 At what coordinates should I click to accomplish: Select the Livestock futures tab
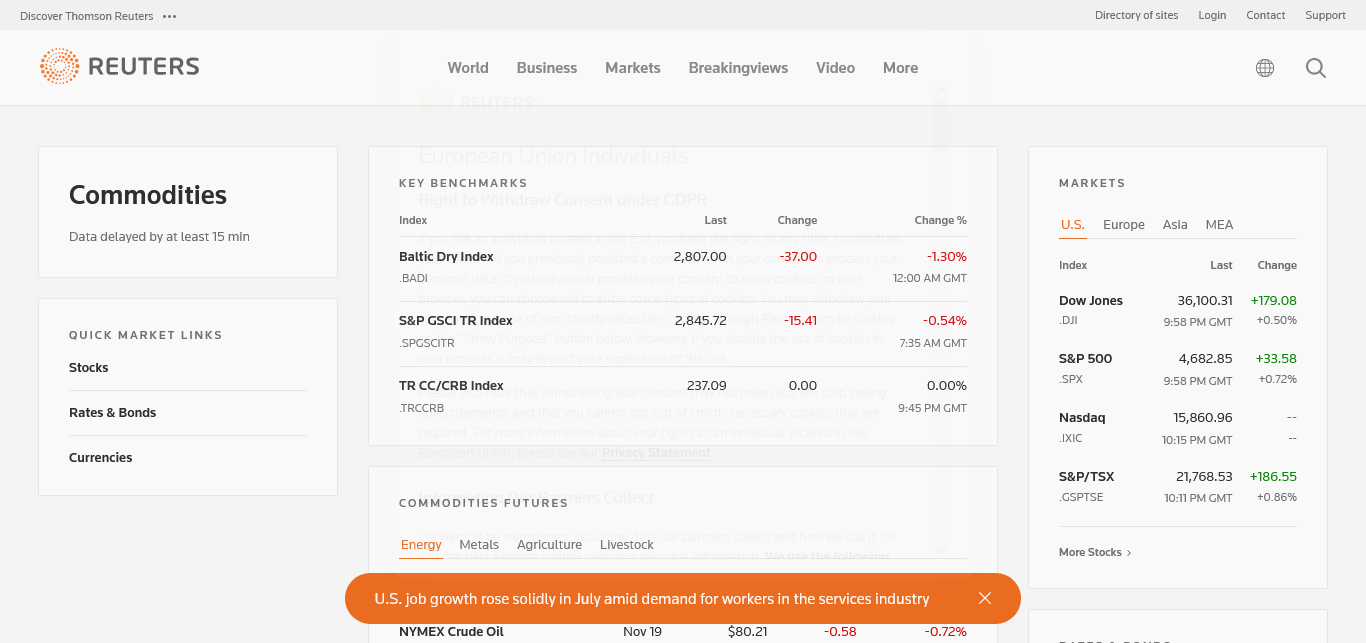tap(626, 545)
